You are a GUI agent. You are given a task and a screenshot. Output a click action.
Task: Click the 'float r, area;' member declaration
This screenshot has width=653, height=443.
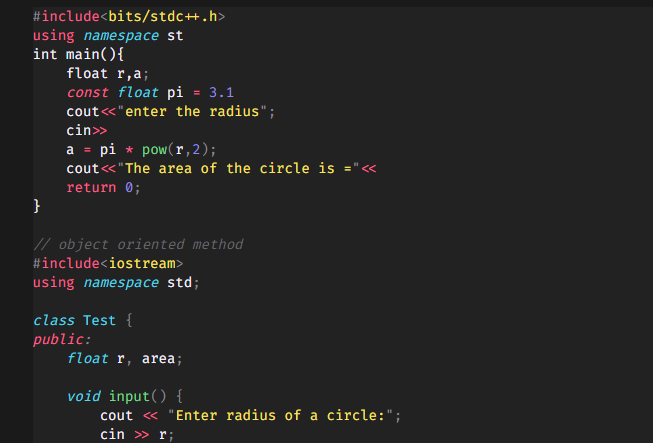pos(125,358)
